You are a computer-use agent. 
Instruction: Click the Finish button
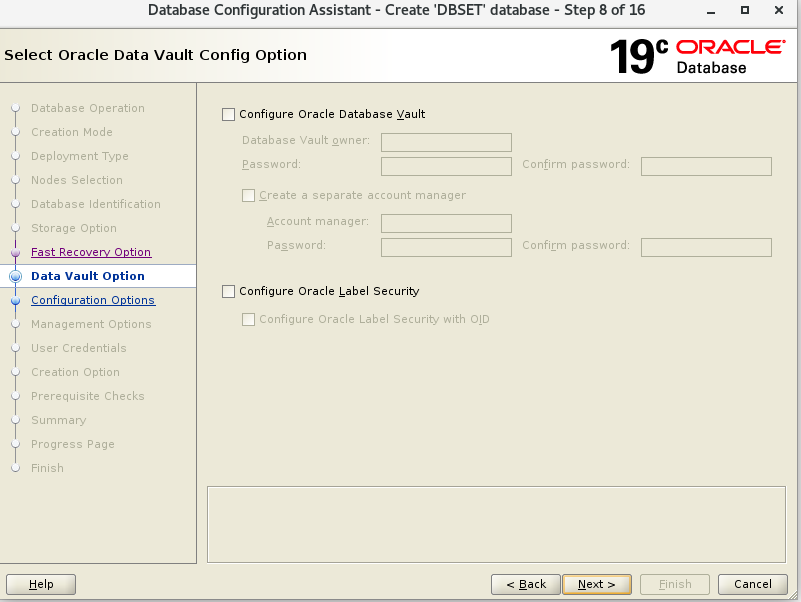click(675, 584)
